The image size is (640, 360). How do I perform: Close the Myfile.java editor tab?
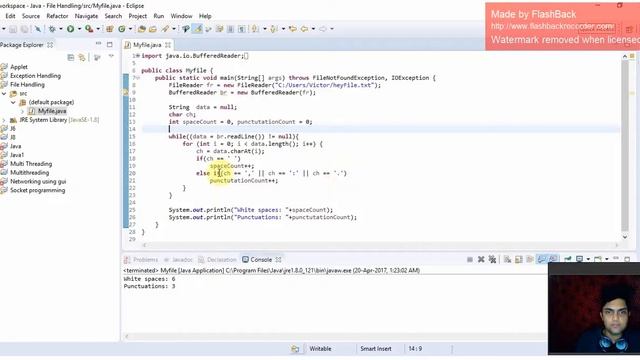click(168, 45)
